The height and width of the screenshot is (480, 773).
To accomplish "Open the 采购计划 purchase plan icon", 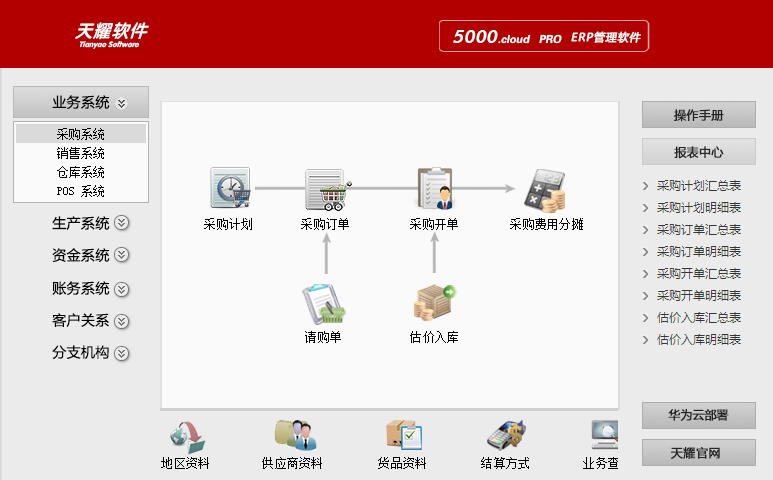I will coord(229,188).
